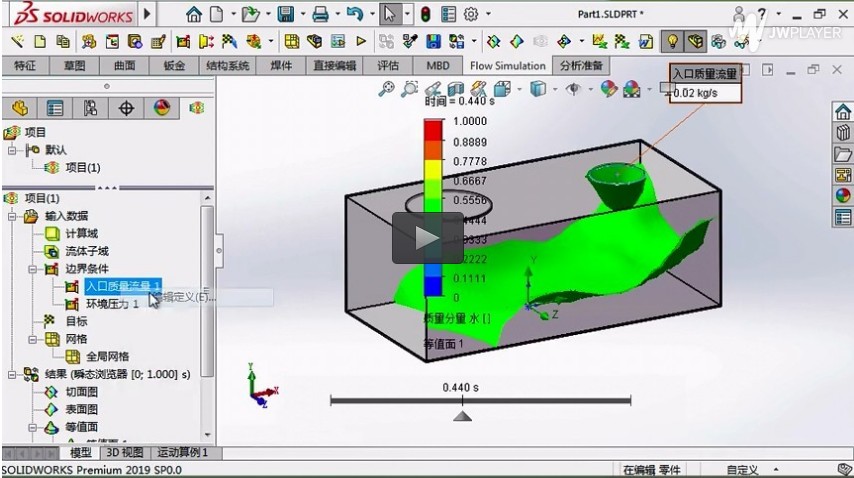
Task: Open the 3D 视图 bottom tab
Action: [125, 453]
